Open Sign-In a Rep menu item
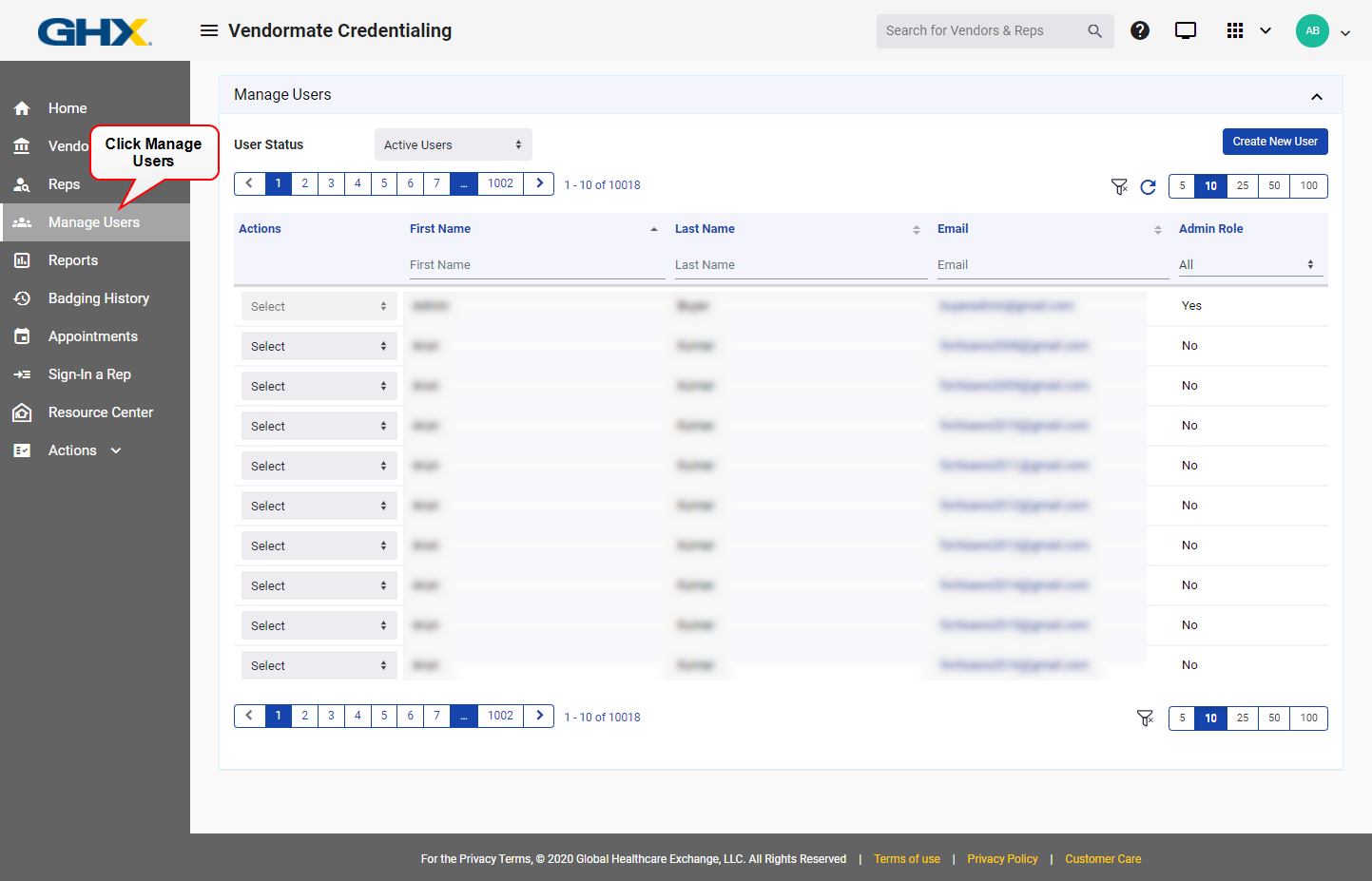The width and height of the screenshot is (1372, 881). [89, 374]
